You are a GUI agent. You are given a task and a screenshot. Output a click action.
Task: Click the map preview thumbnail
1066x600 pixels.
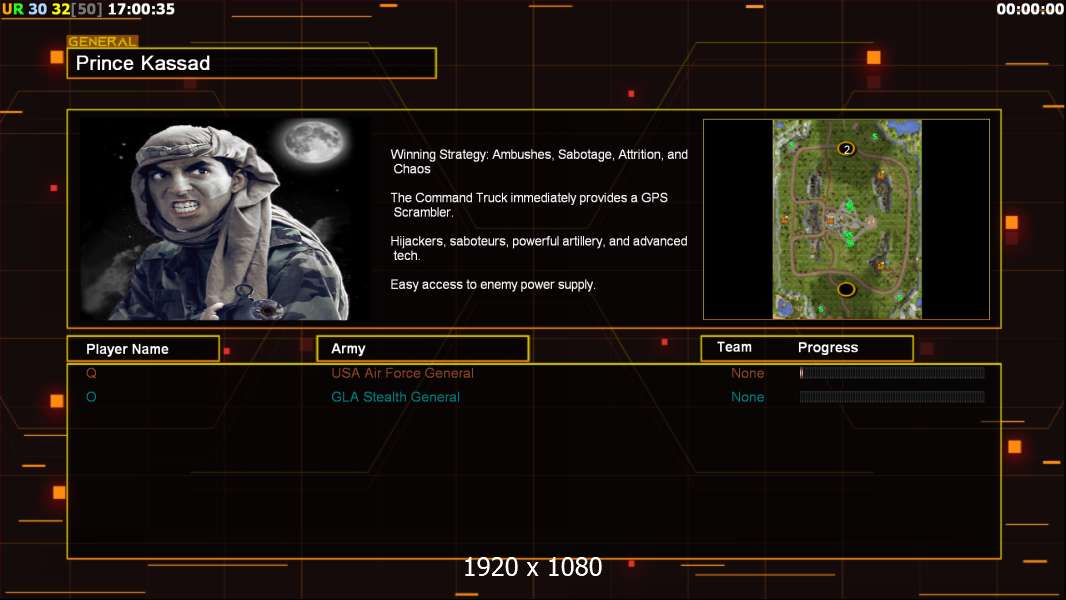coord(846,219)
